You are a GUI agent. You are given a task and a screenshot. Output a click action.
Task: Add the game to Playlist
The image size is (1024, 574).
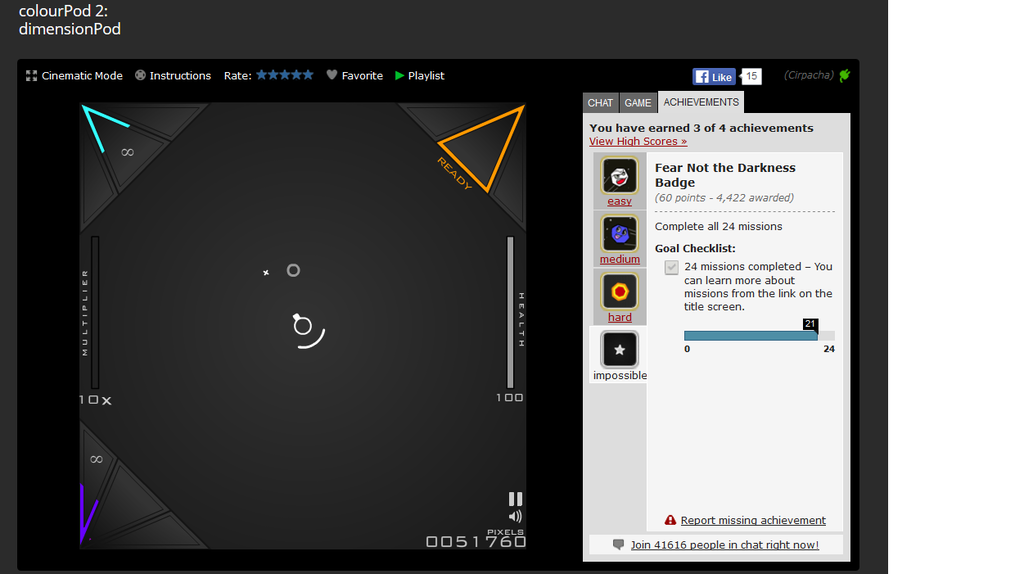pyautogui.click(x=419, y=76)
